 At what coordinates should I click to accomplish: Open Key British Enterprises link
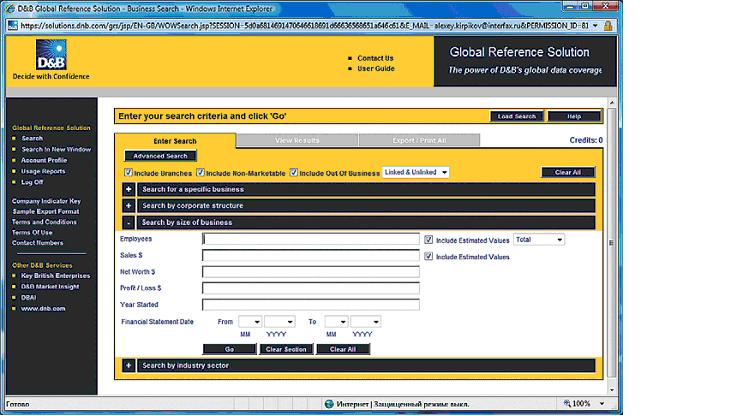pos(55,276)
